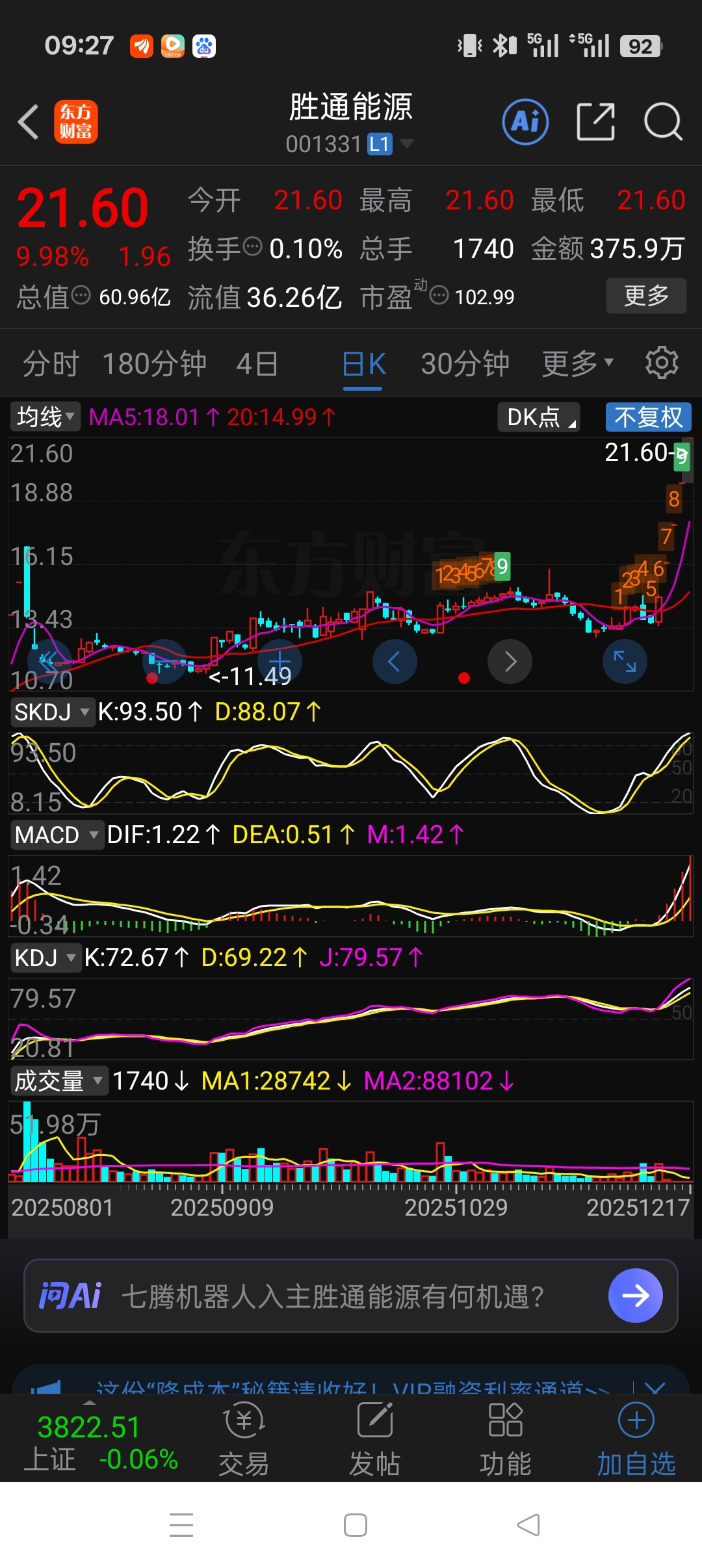
Task: Tap the orange 8 signal marker
Action: pos(674,499)
